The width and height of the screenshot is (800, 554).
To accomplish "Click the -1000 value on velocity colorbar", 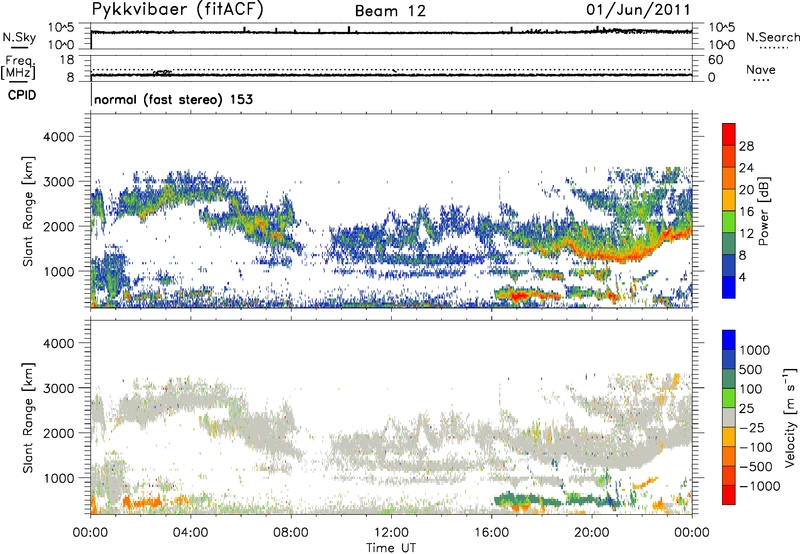I will point(759,486).
